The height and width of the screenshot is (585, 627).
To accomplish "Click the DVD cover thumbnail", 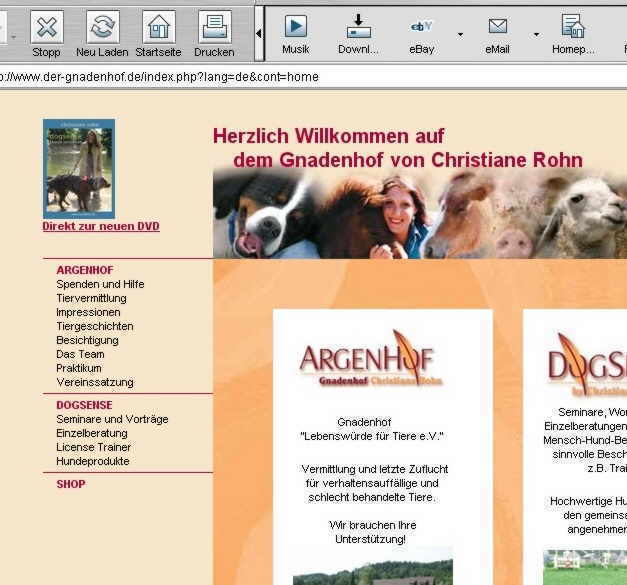I will (79, 168).
